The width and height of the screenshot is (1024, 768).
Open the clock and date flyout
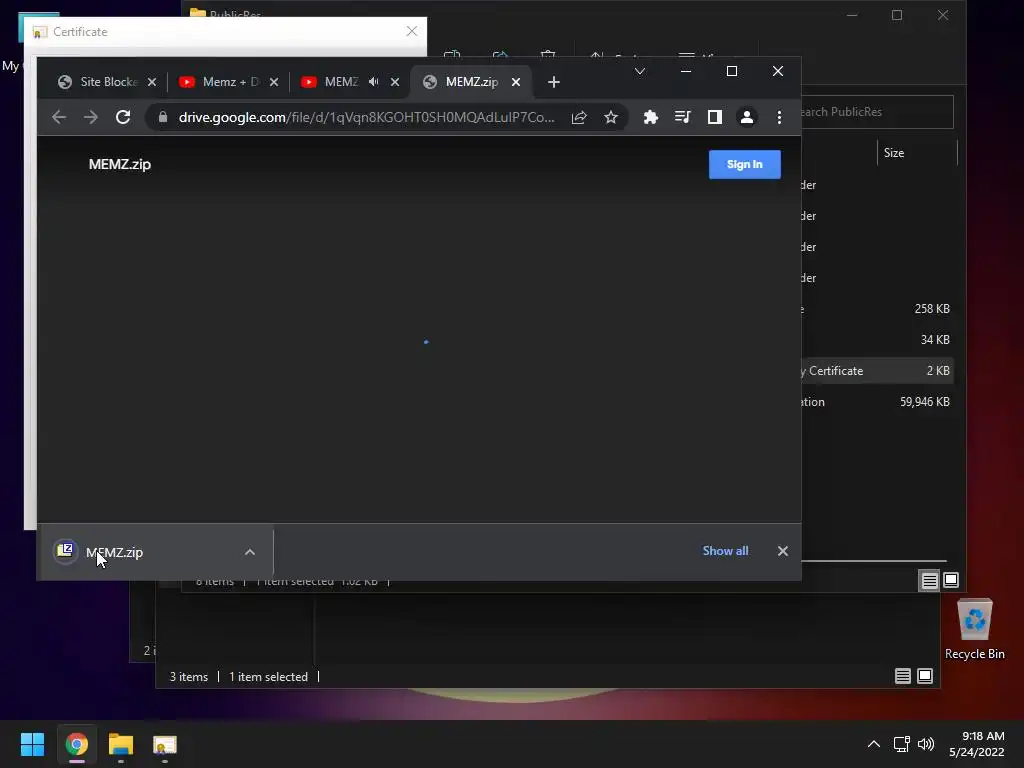[977, 744]
